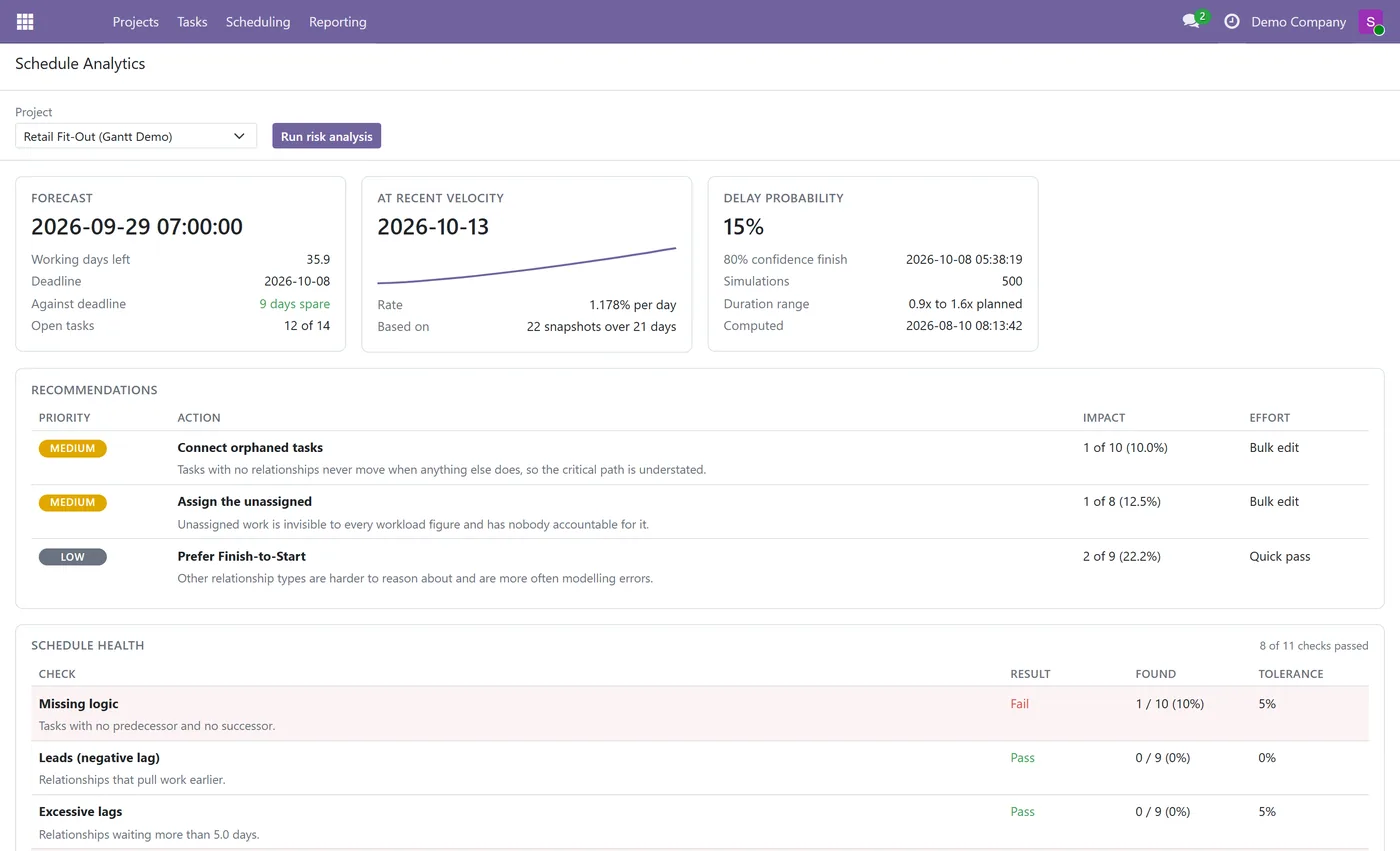The image size is (1400, 851).
Task: Click the Excessive lags check
Action: (80, 812)
